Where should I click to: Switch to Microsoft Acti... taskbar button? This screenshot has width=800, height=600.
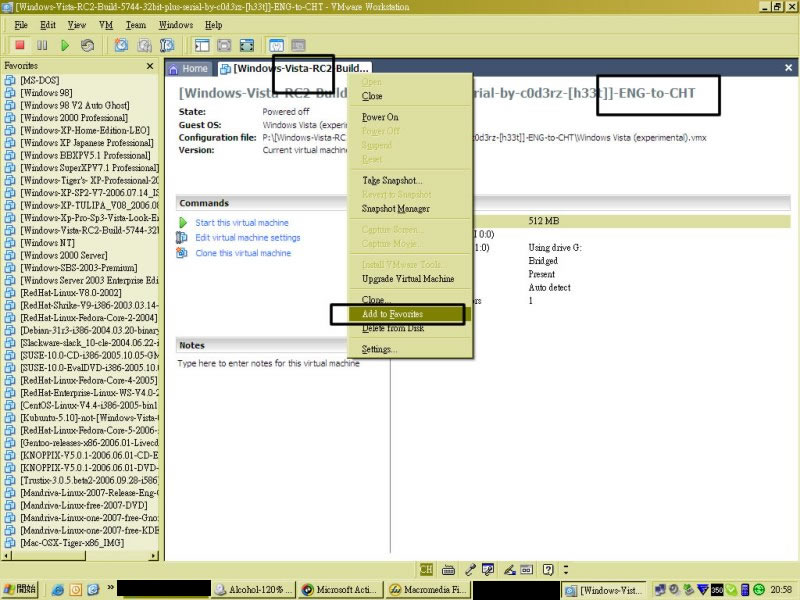(340, 590)
